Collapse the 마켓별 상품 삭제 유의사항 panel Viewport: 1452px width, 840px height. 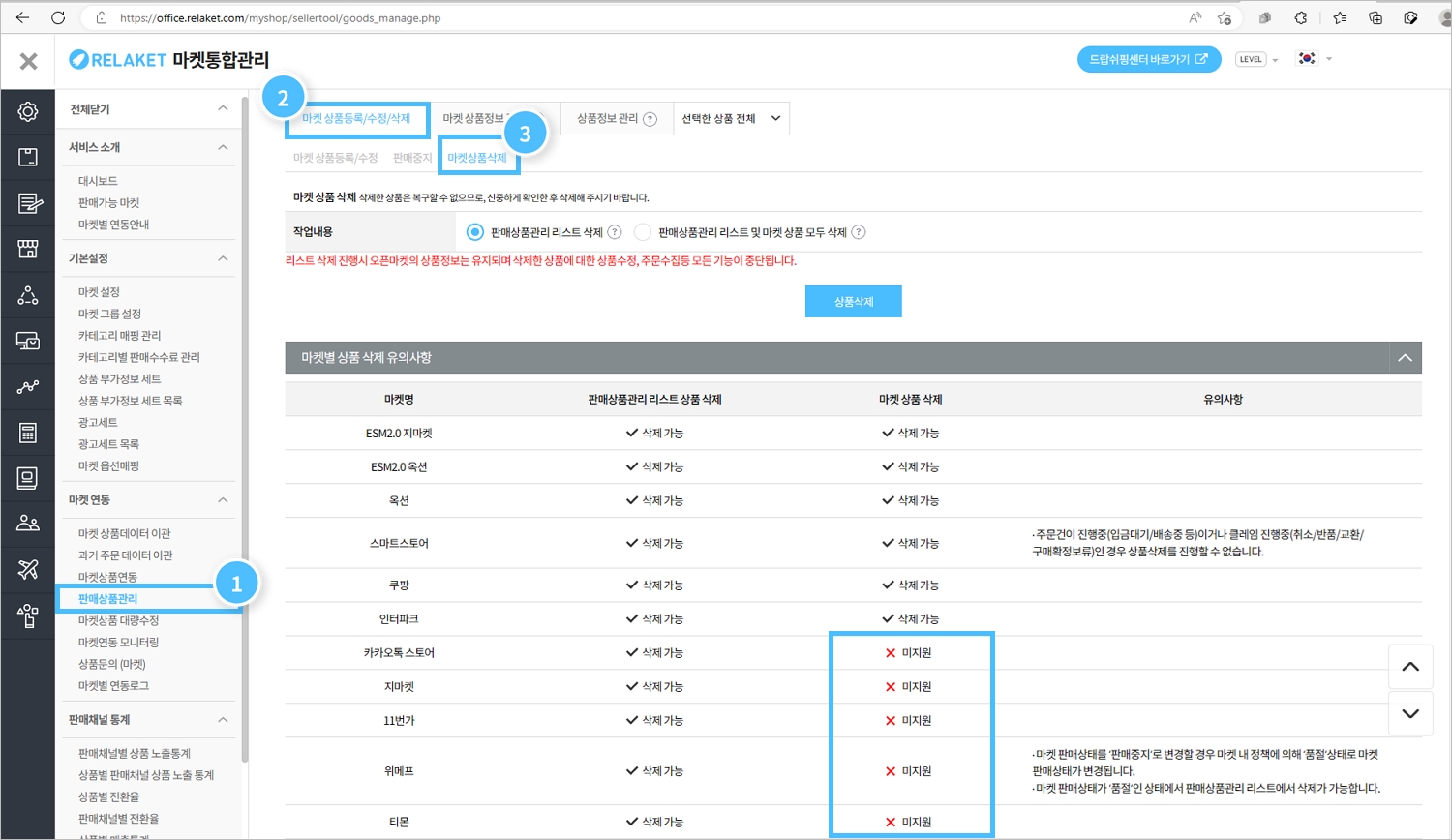click(1405, 358)
